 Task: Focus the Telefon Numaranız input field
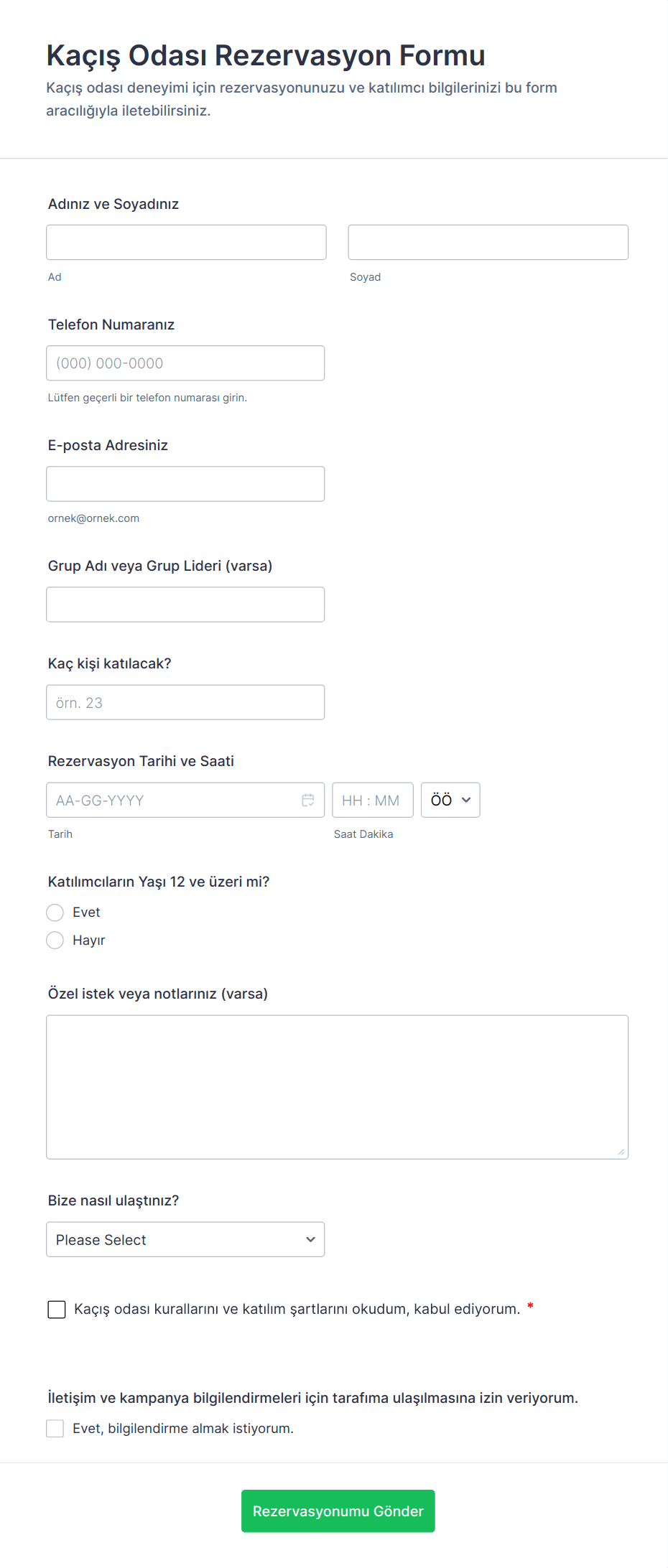pyautogui.click(x=185, y=363)
